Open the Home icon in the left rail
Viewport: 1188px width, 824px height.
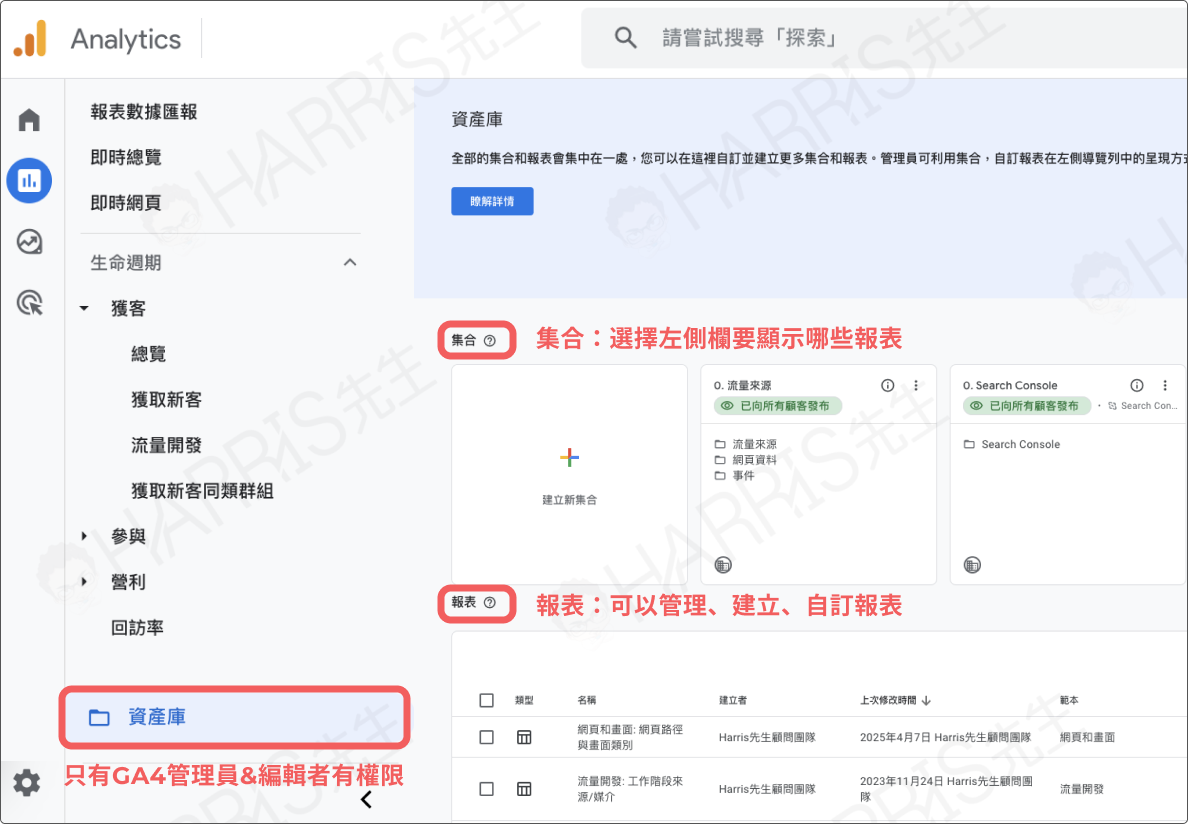(x=29, y=118)
